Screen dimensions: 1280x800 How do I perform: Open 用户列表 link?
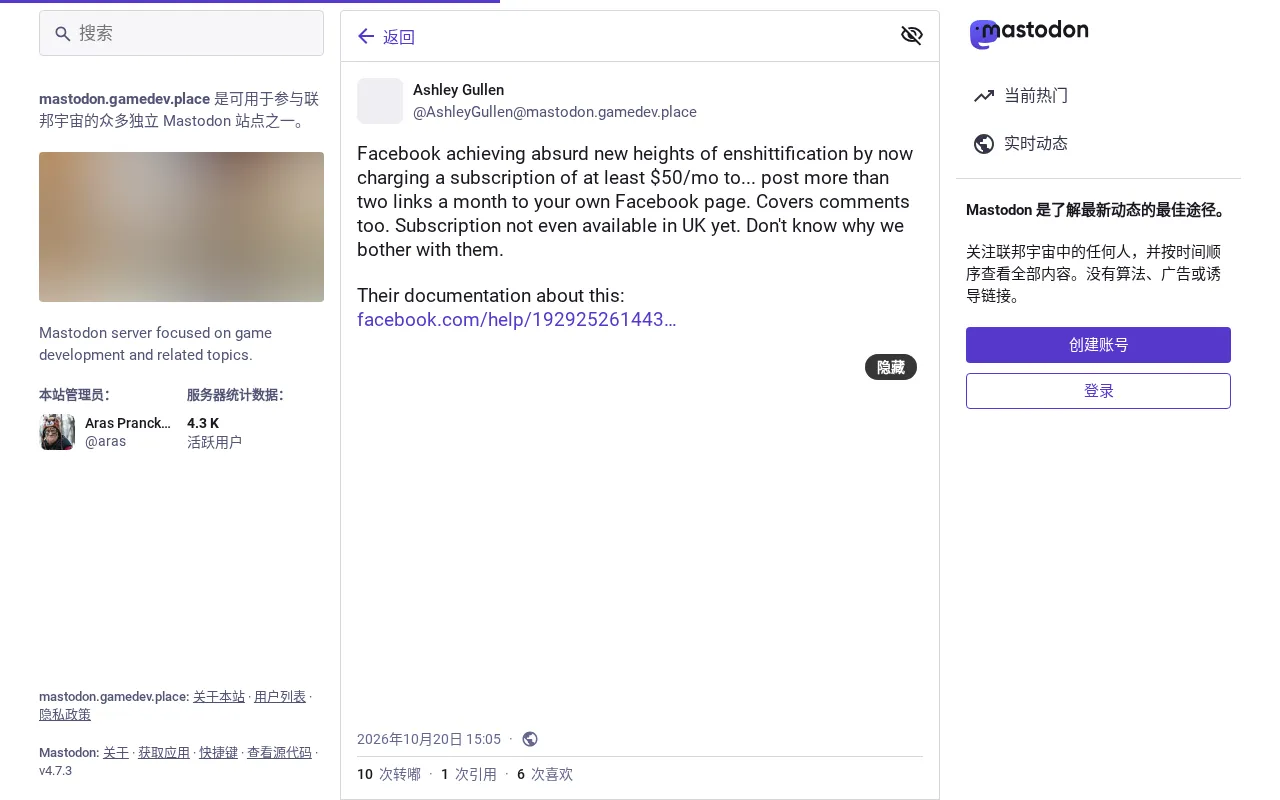pyautogui.click(x=280, y=697)
